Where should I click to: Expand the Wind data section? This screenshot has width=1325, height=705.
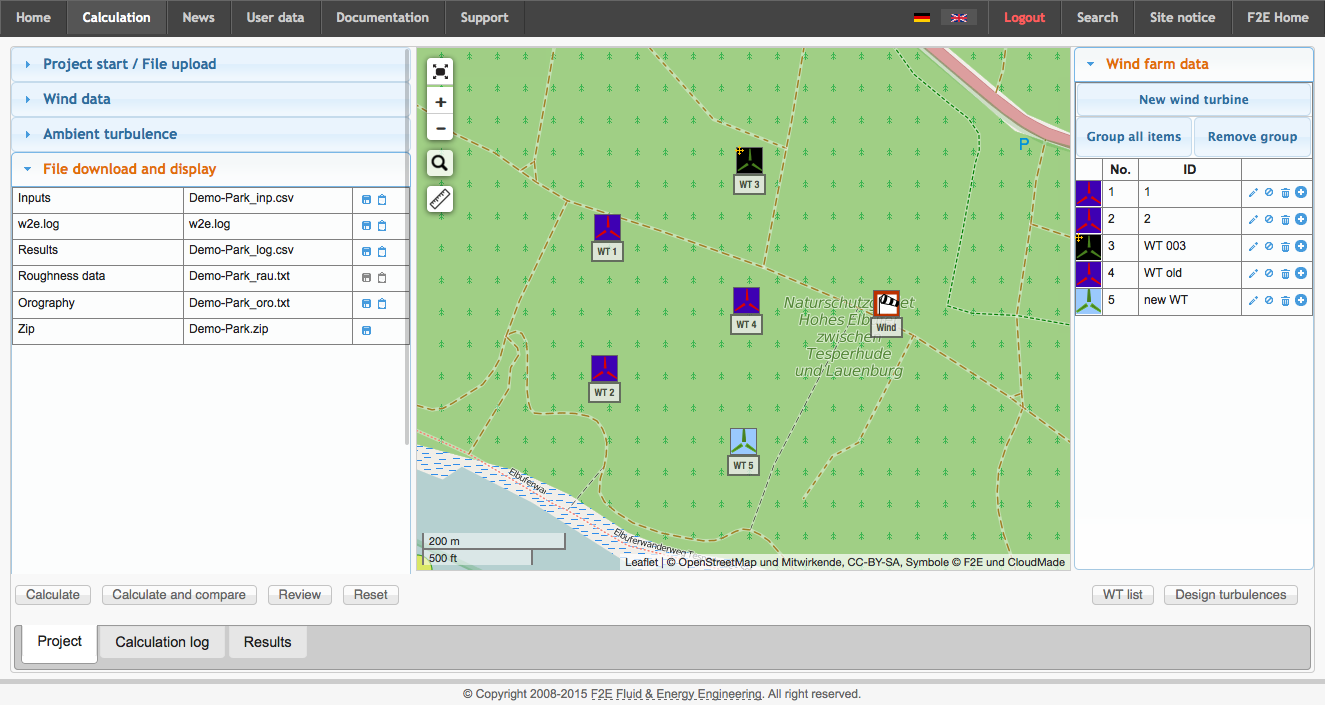[x=77, y=99]
